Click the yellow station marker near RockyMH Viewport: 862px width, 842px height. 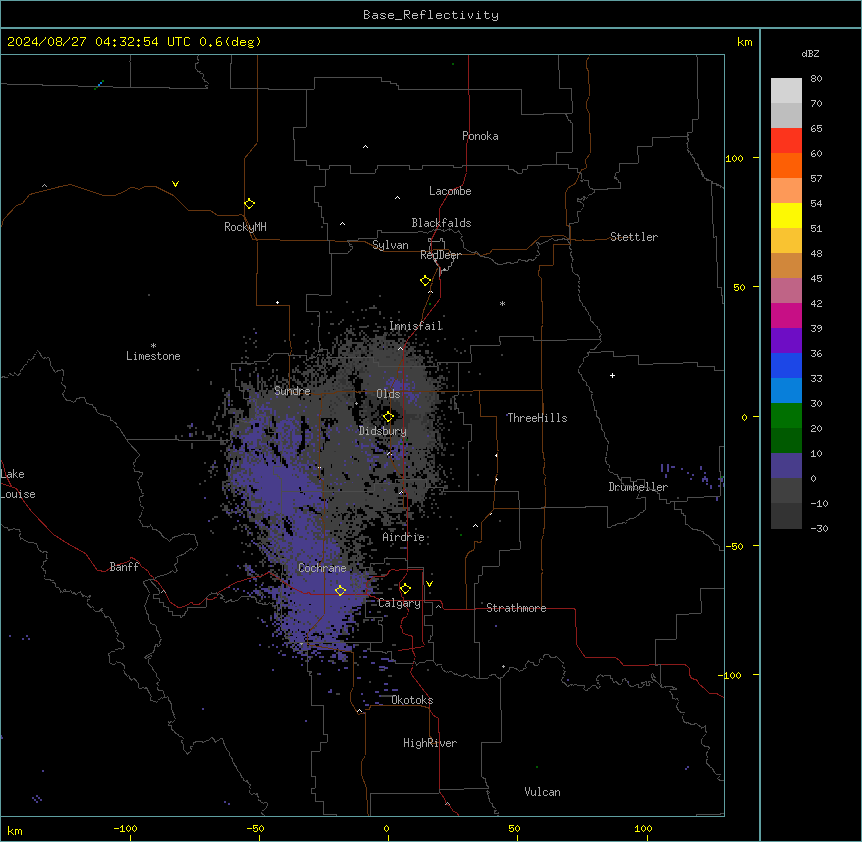point(249,203)
